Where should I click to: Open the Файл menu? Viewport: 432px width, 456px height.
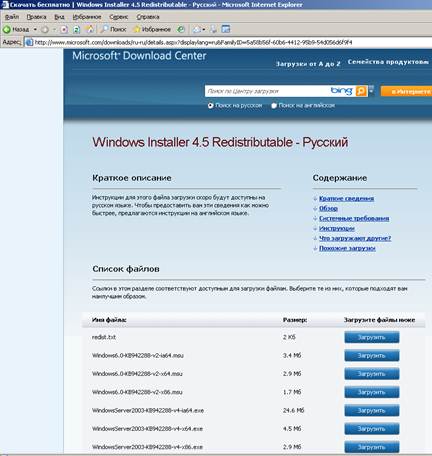coord(12,17)
